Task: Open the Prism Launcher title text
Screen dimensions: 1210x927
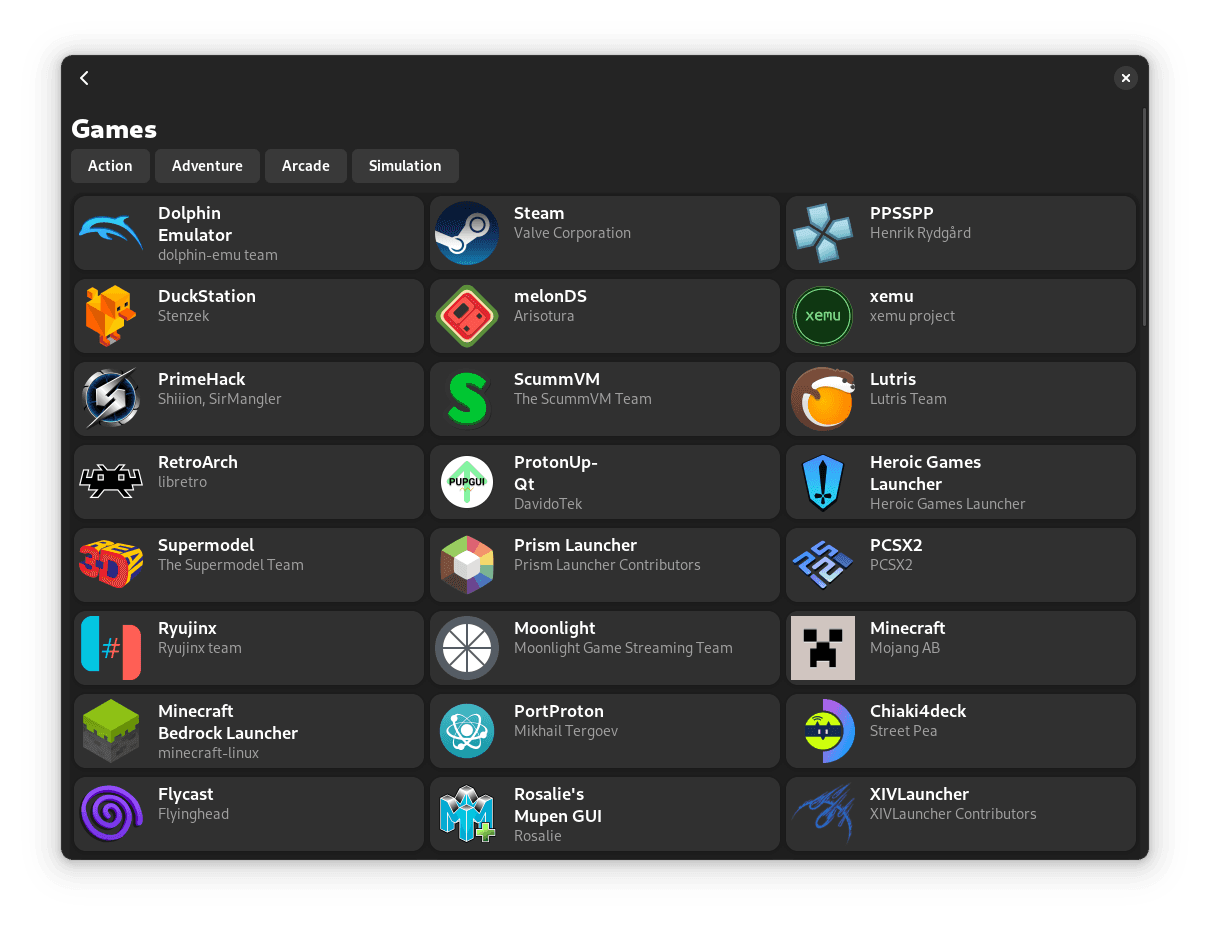Action: tap(575, 545)
